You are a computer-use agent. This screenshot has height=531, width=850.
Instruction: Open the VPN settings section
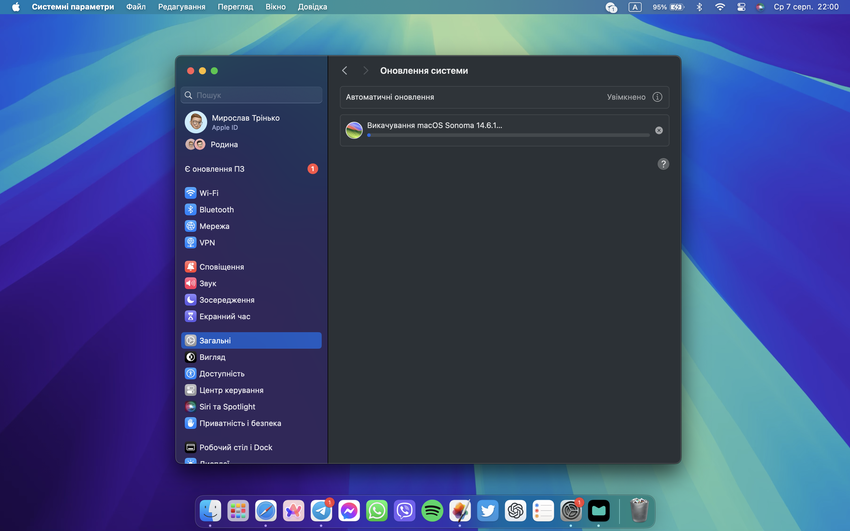point(206,243)
